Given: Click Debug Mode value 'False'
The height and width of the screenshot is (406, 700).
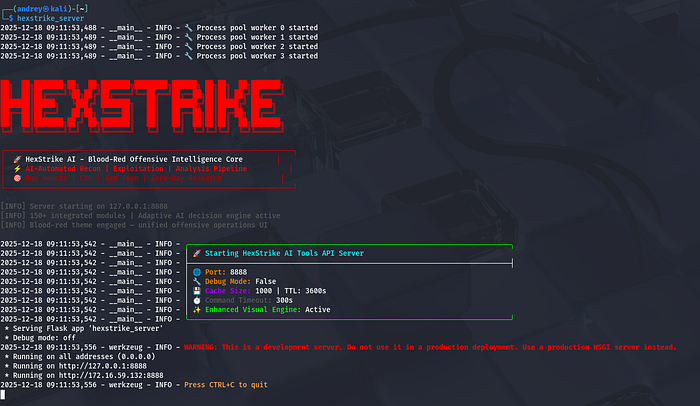Looking at the screenshot, I should pyautogui.click(x=266, y=281).
